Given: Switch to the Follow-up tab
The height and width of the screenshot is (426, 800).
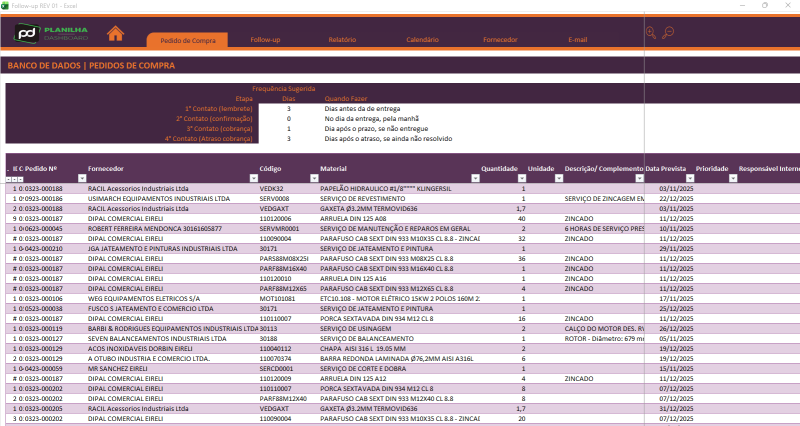Looking at the screenshot, I should 265,40.
